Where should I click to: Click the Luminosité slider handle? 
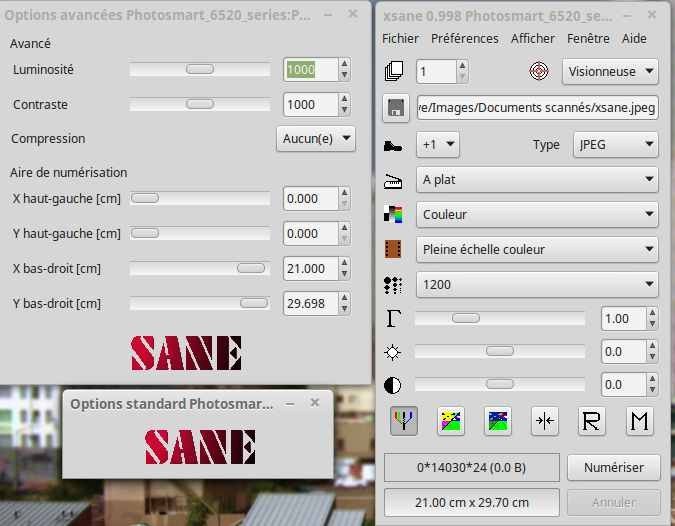coord(200,70)
